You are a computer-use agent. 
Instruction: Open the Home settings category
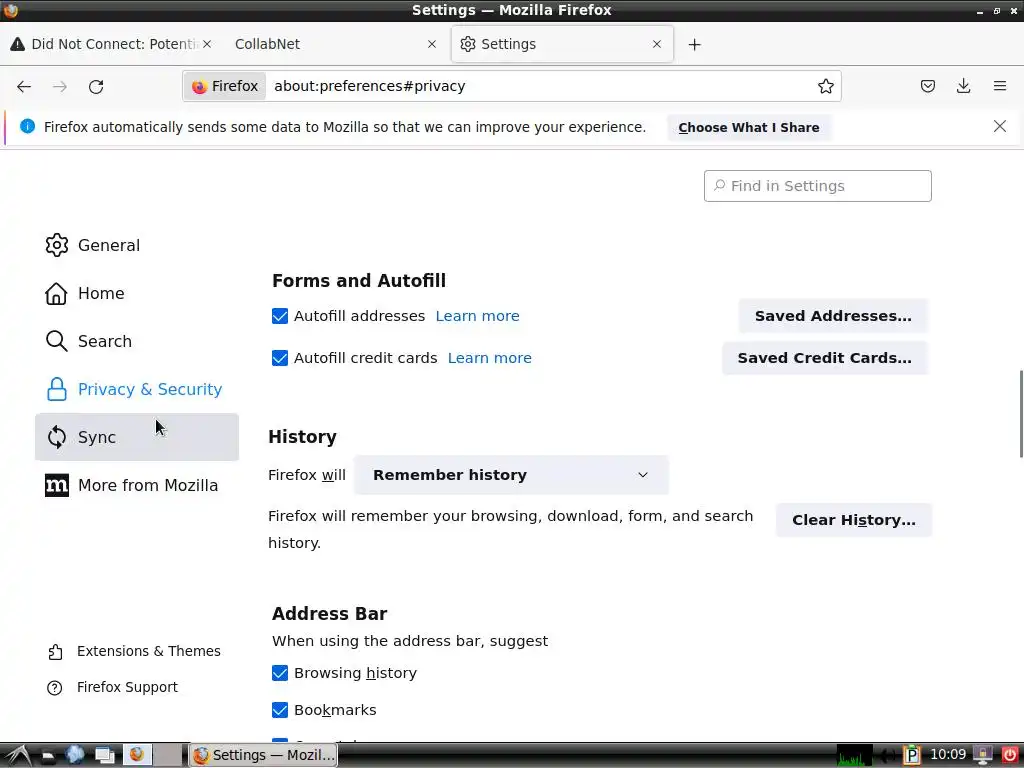[x=136, y=293]
